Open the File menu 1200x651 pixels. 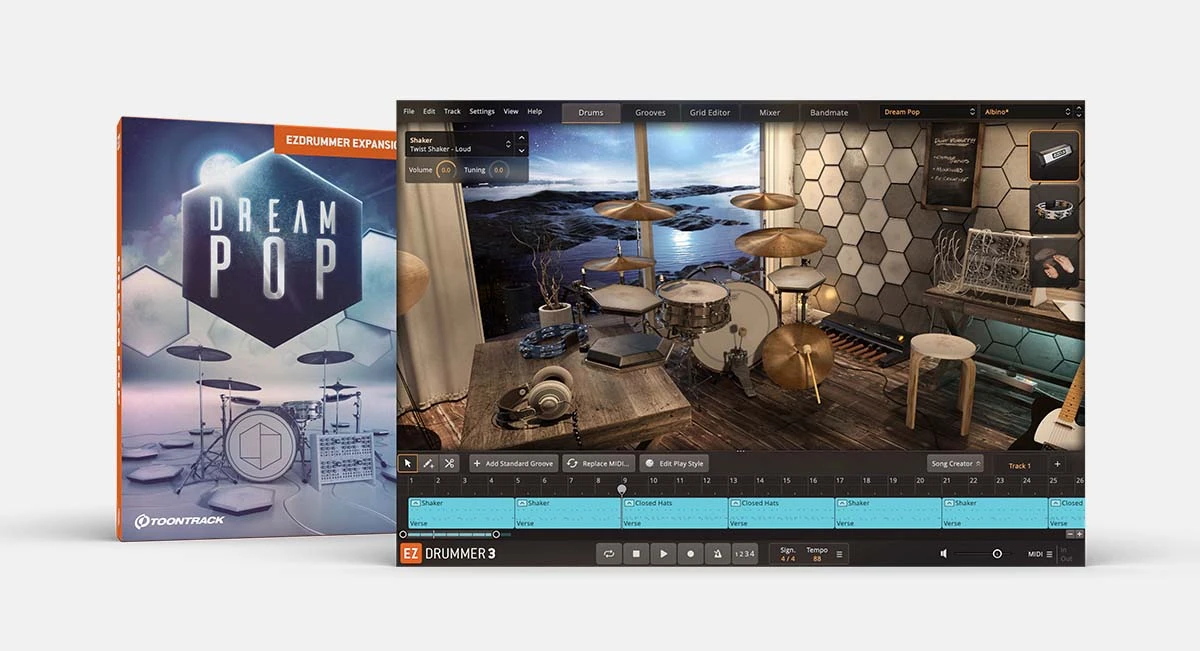coord(409,111)
